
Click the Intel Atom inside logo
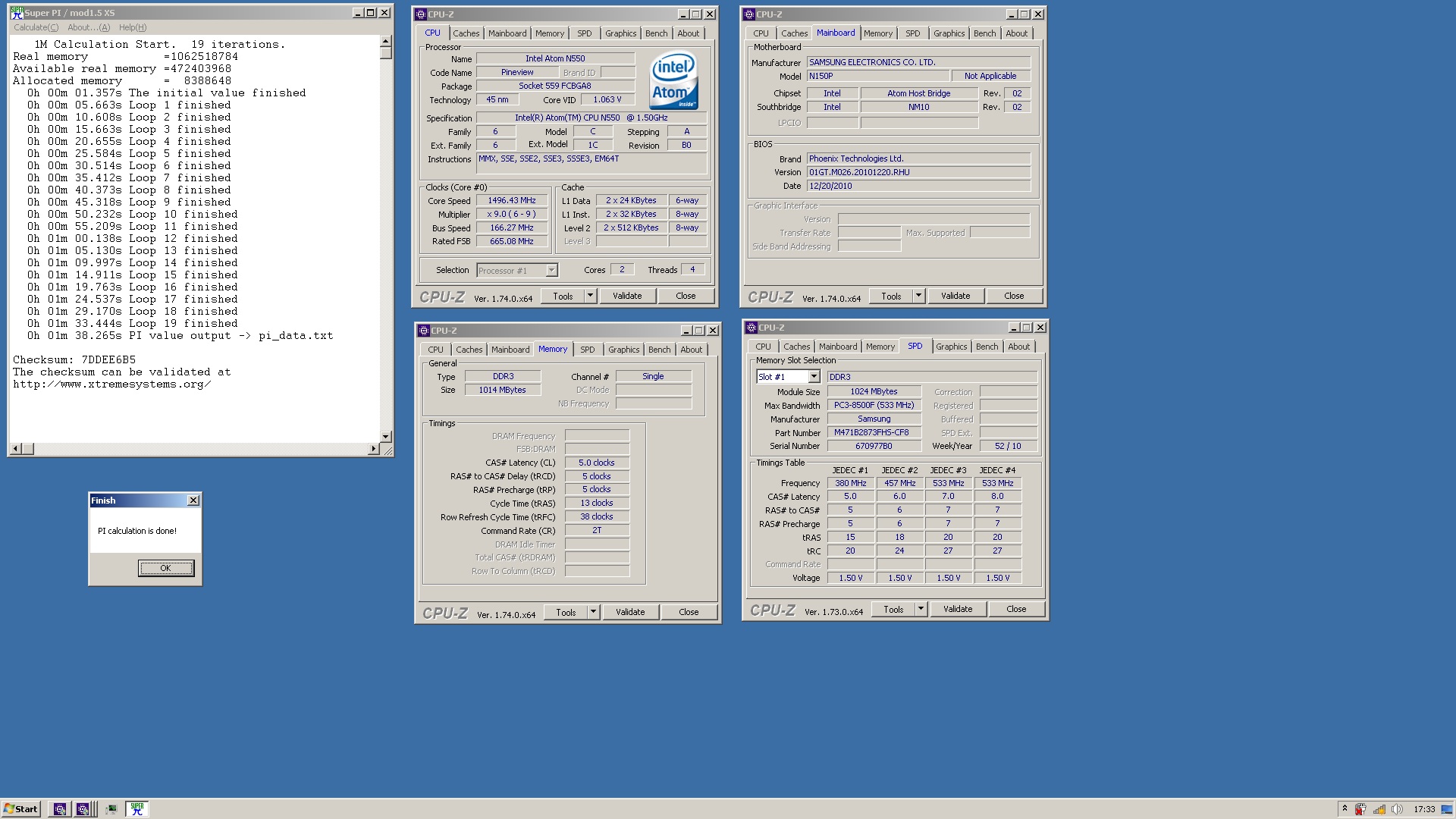pos(673,80)
